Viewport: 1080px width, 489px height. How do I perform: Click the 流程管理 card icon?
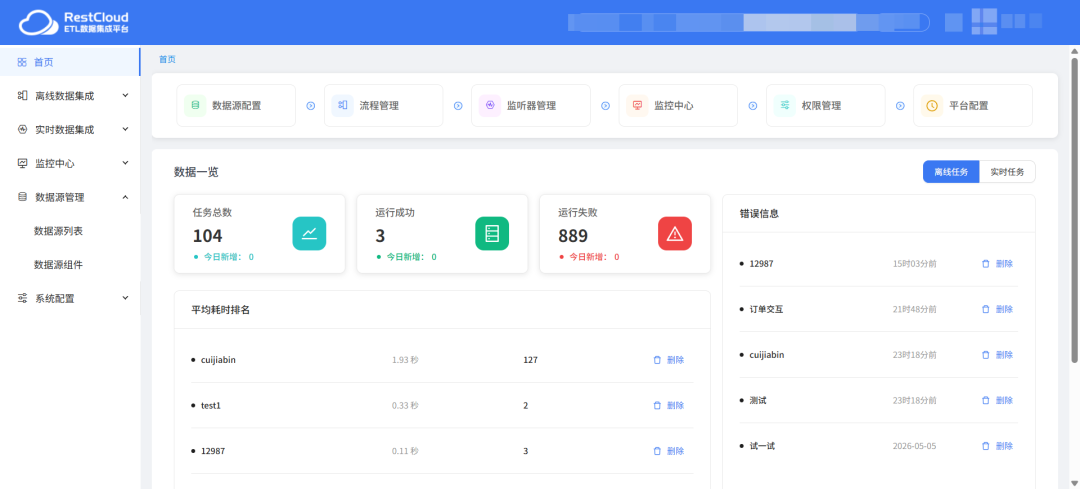pos(342,106)
